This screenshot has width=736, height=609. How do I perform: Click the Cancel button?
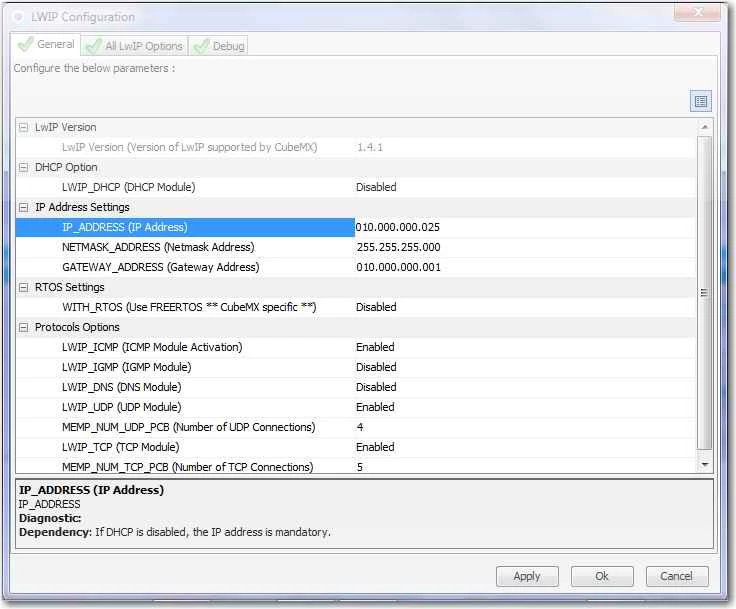[676, 576]
